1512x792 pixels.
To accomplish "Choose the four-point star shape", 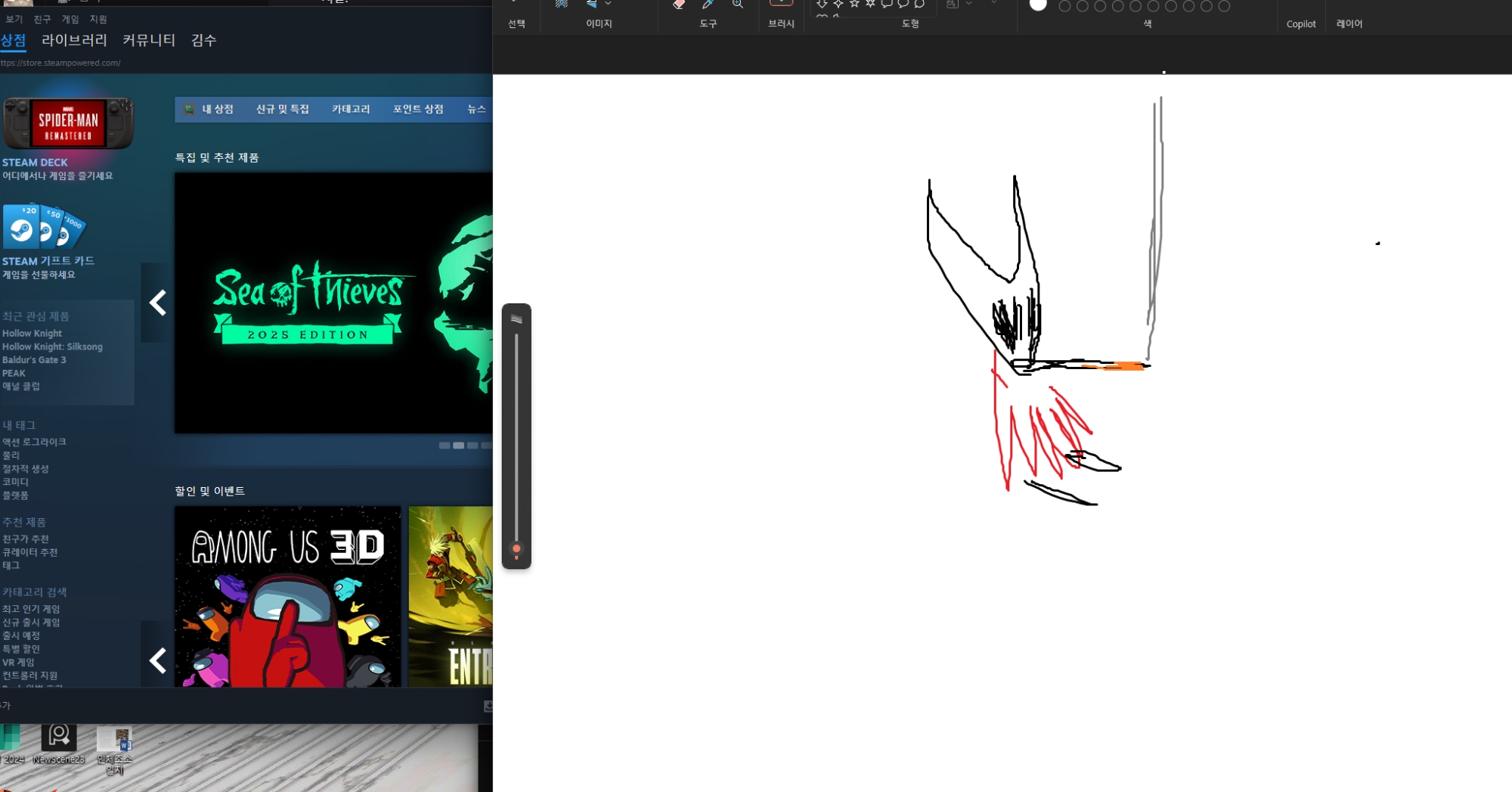I will coord(838,5).
